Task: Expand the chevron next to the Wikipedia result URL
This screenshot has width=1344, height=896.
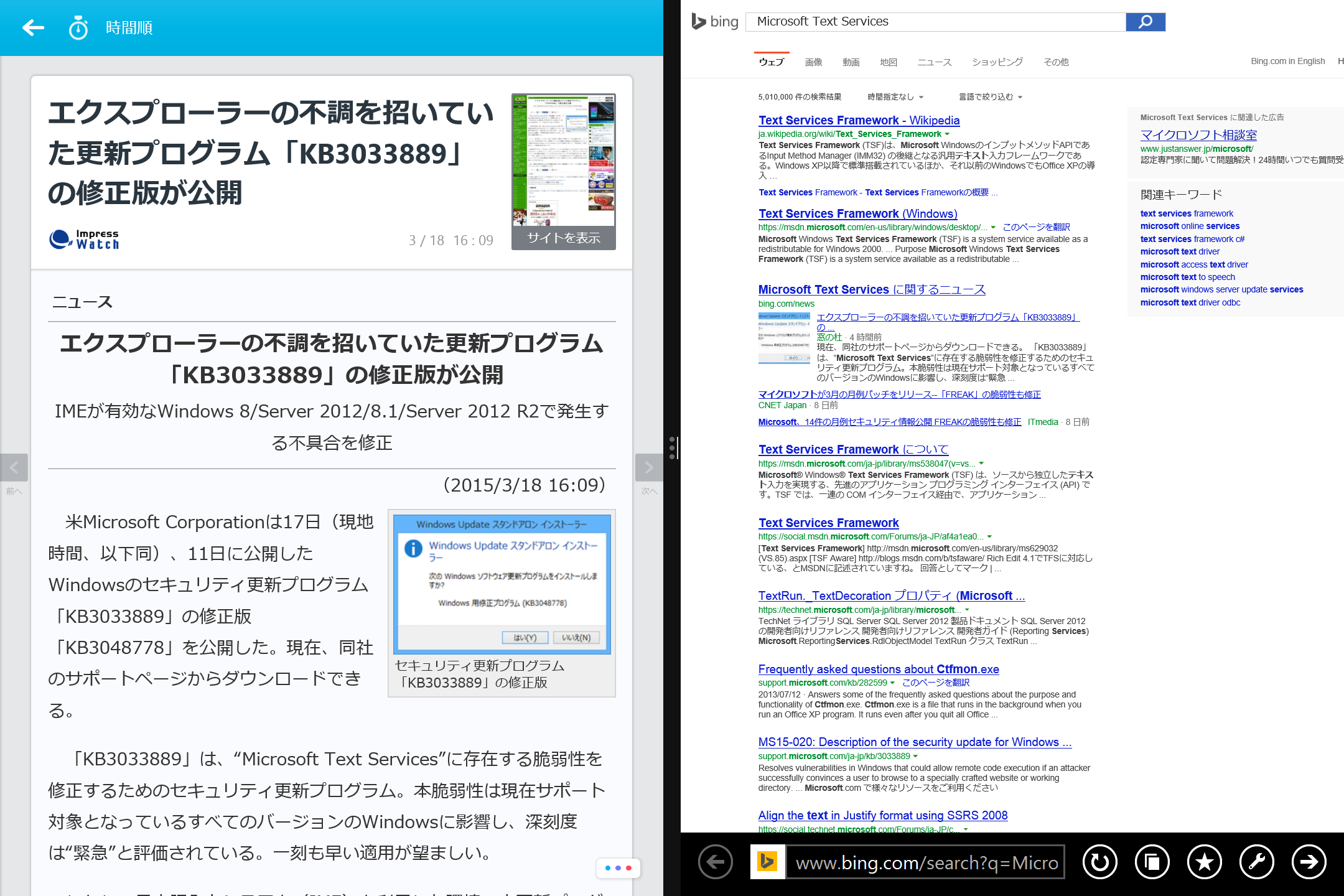Action: click(947, 134)
